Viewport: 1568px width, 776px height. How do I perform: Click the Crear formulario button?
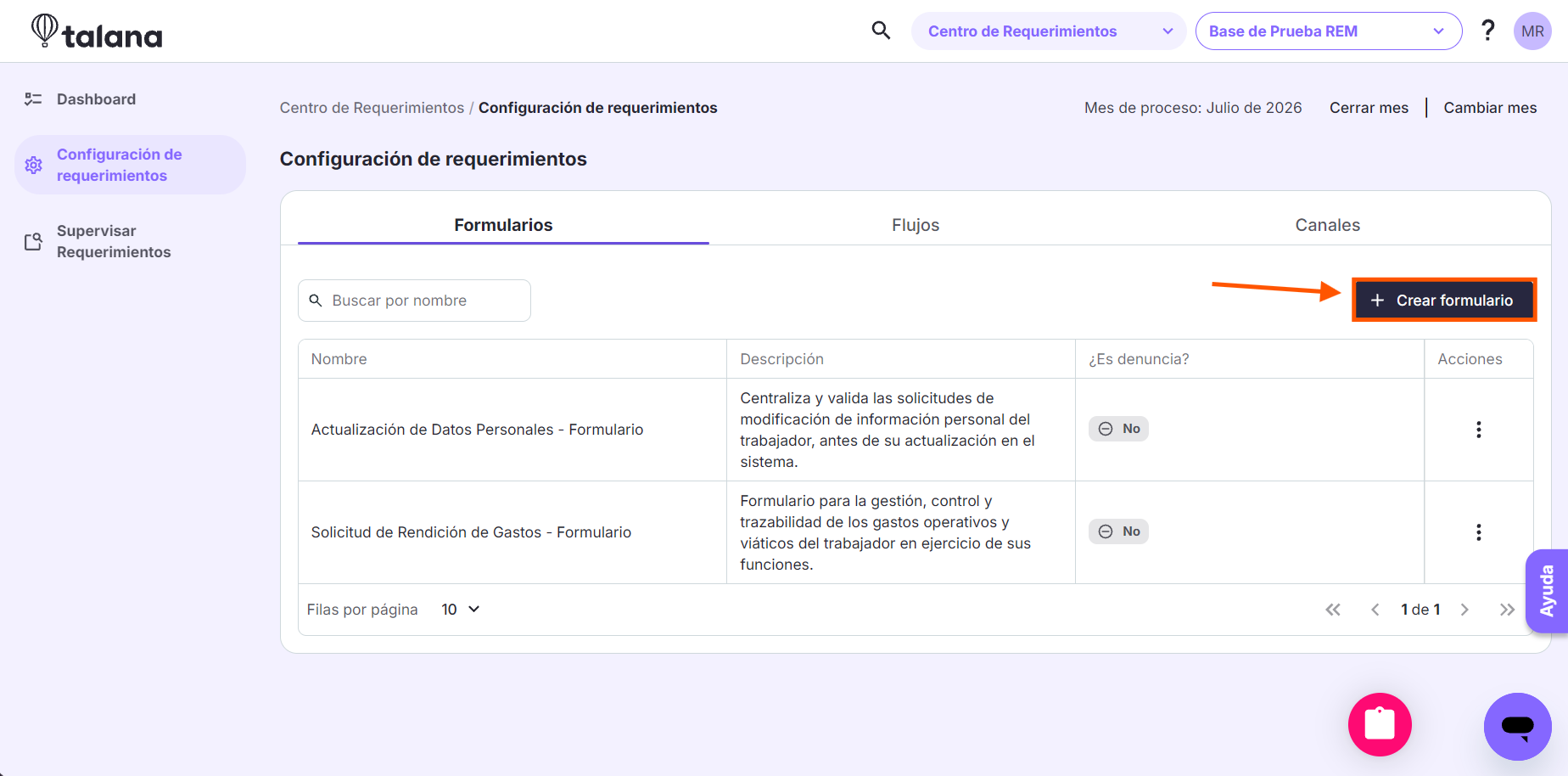point(1444,301)
